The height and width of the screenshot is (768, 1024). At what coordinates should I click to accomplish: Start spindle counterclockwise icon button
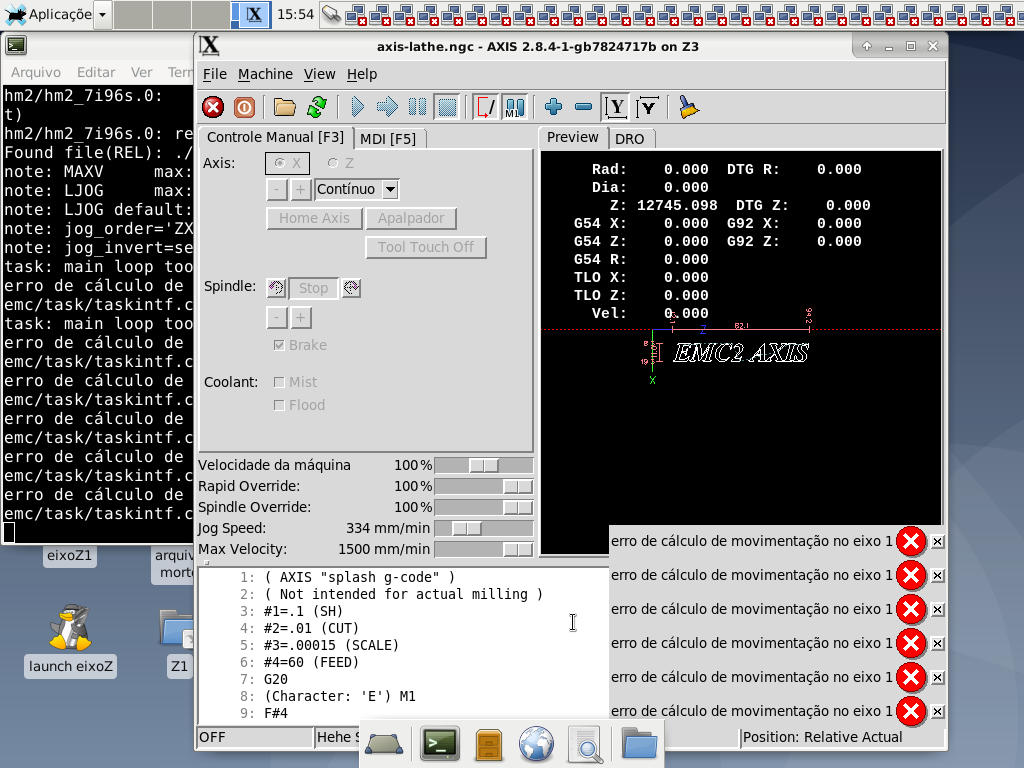click(x=276, y=287)
